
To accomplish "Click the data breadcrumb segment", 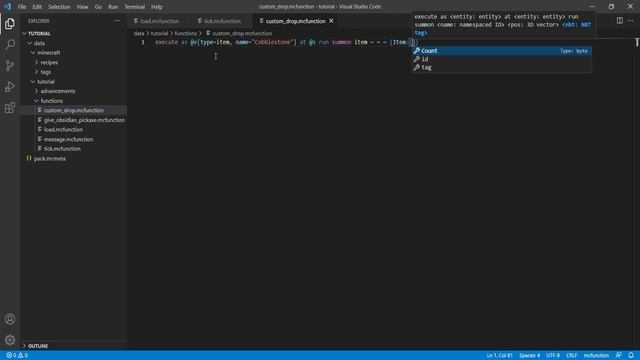I will [139, 33].
